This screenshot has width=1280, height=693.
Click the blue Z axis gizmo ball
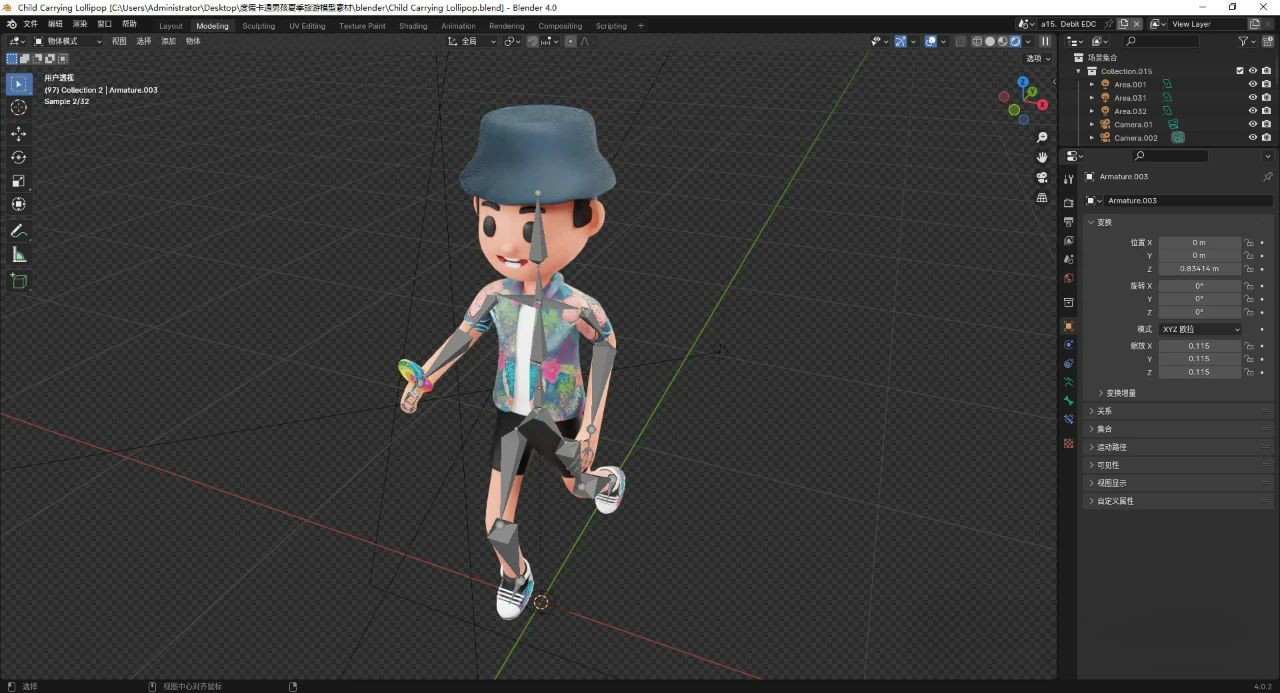1023,82
